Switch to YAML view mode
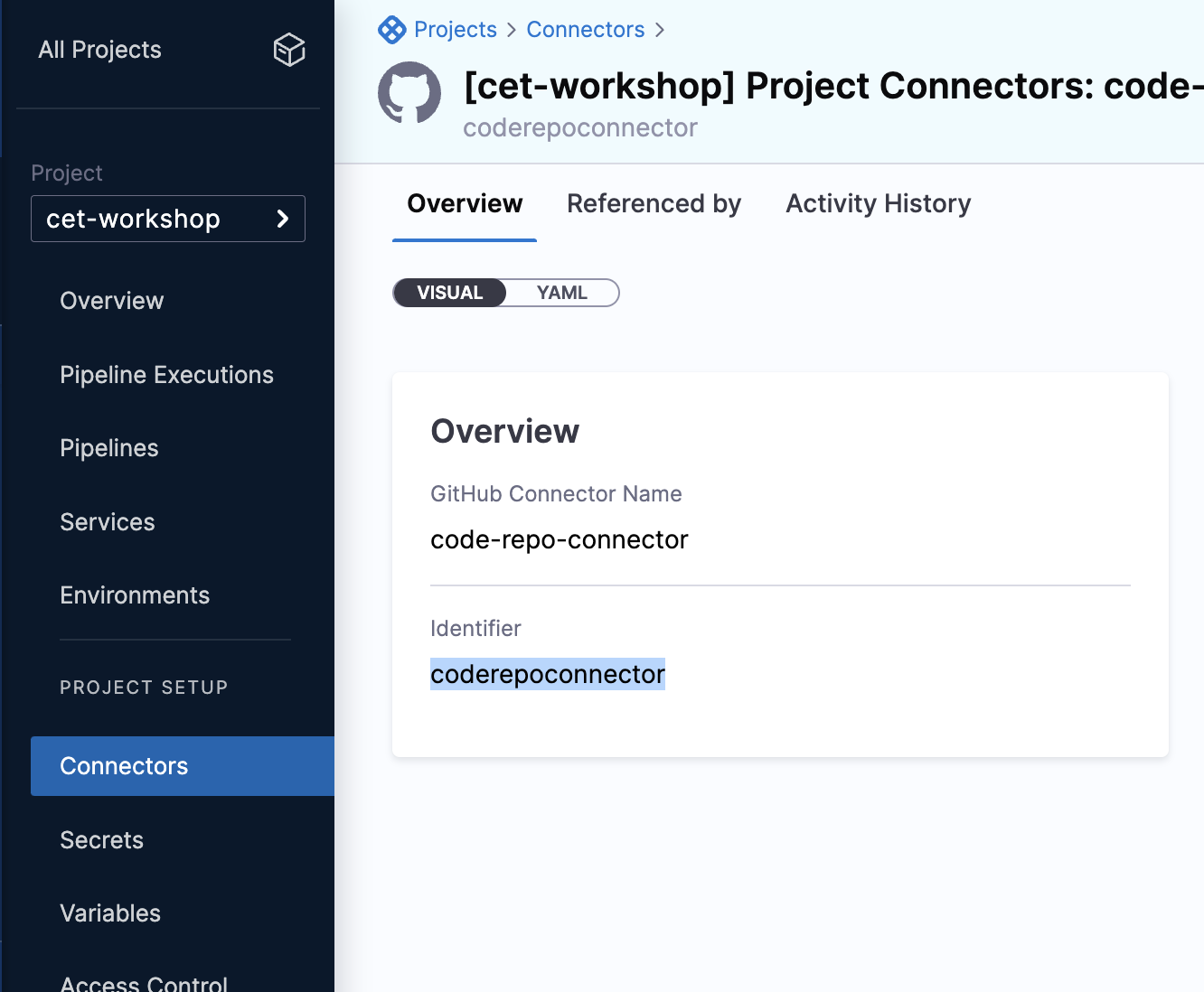 pyautogui.click(x=561, y=293)
